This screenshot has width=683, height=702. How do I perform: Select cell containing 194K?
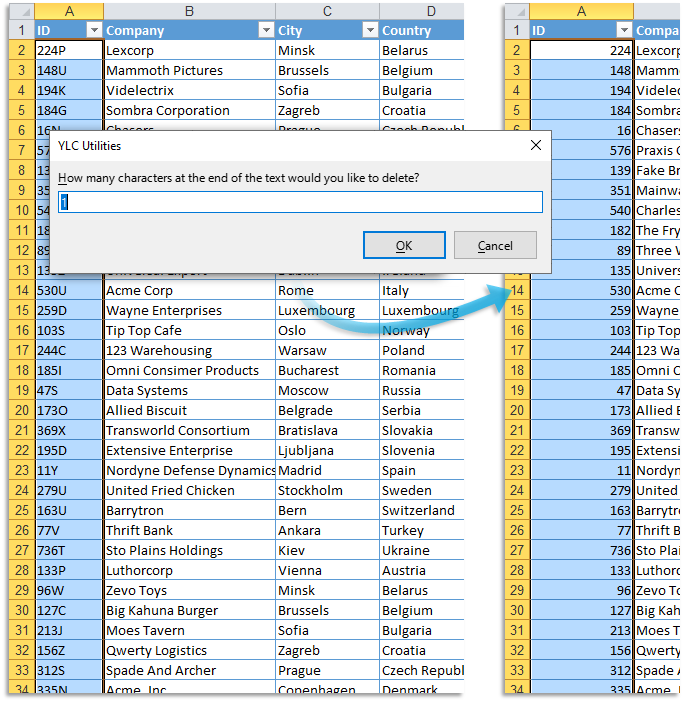[x=69, y=90]
